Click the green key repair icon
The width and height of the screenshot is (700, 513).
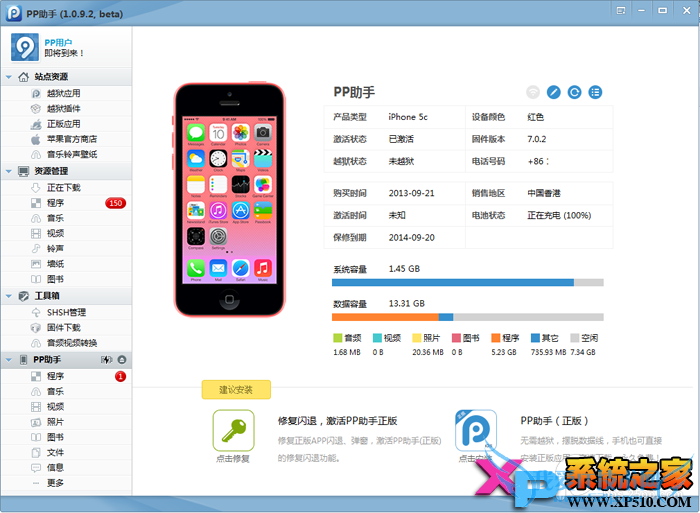pyautogui.click(x=233, y=430)
